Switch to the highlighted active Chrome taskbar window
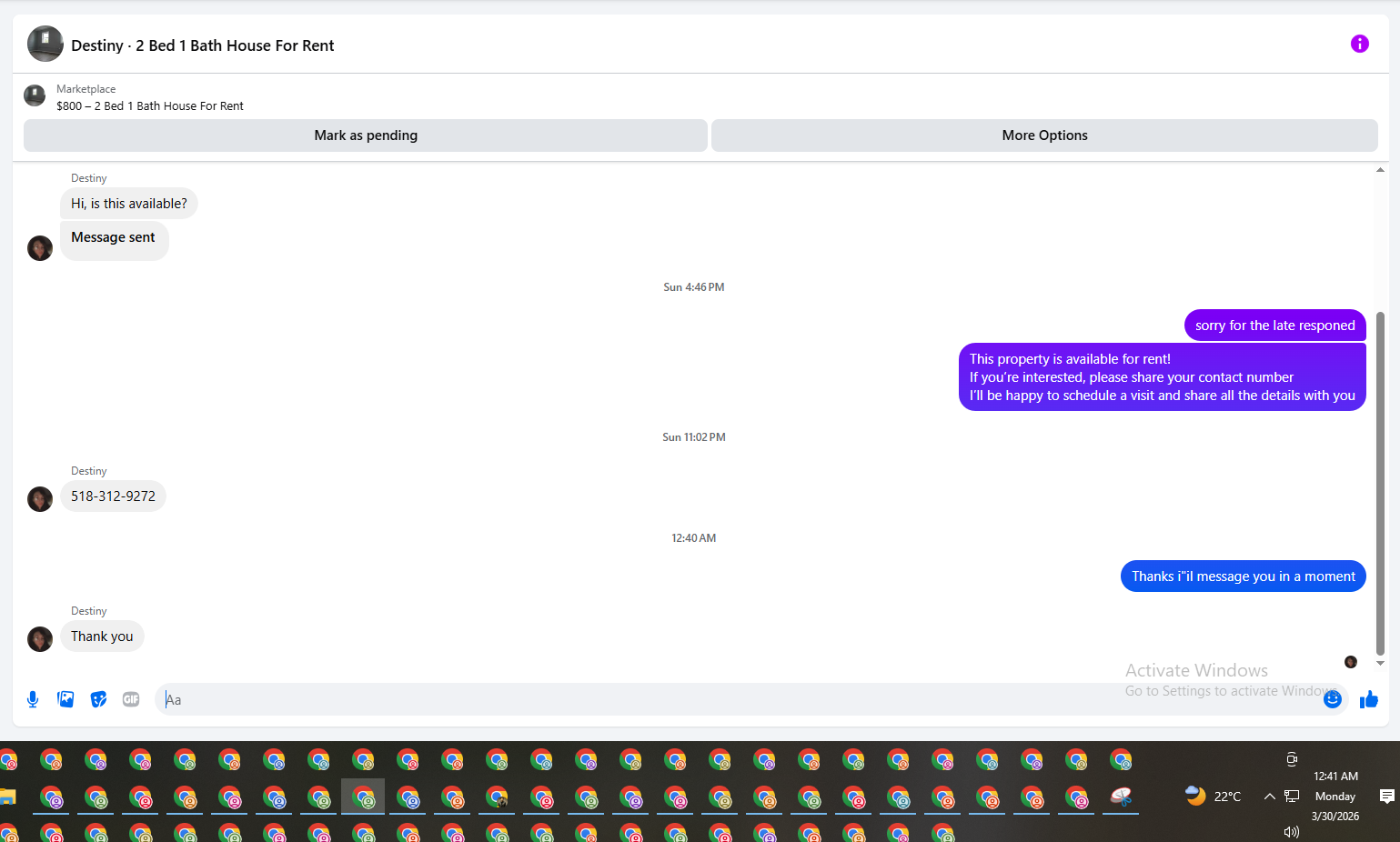Viewport: 1400px width, 842px height. (x=363, y=797)
